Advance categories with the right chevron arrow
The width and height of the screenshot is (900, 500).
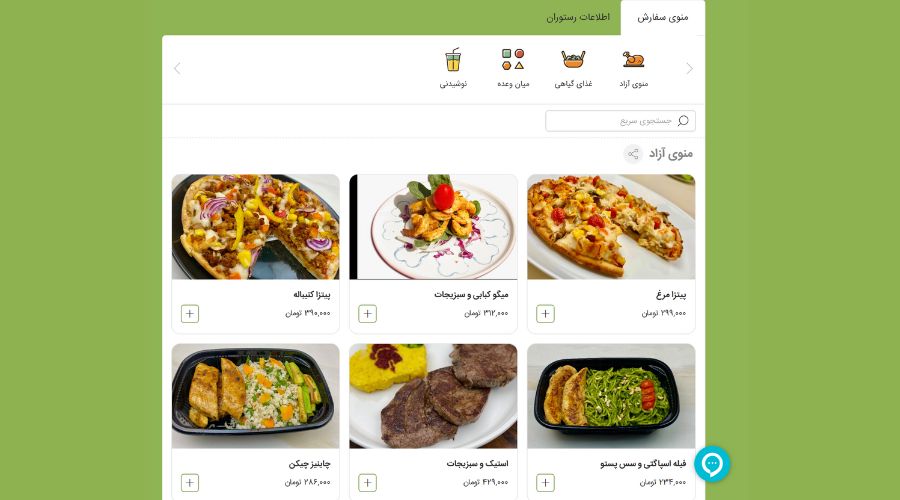click(x=689, y=68)
